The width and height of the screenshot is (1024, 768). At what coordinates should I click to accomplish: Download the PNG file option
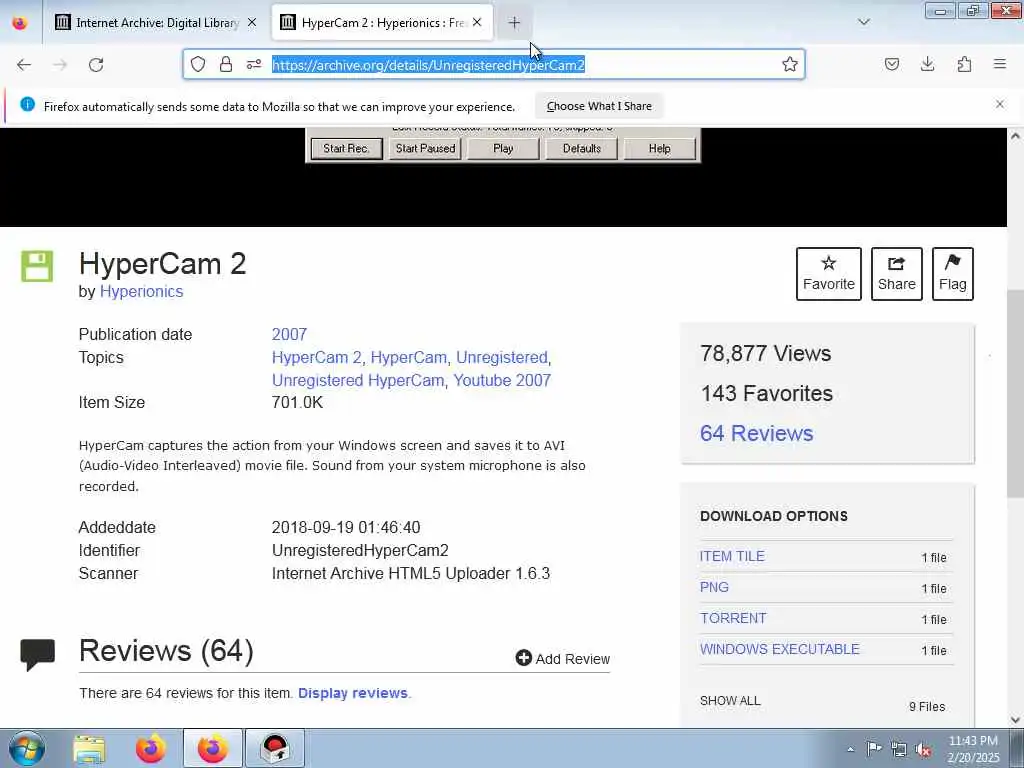(x=714, y=587)
